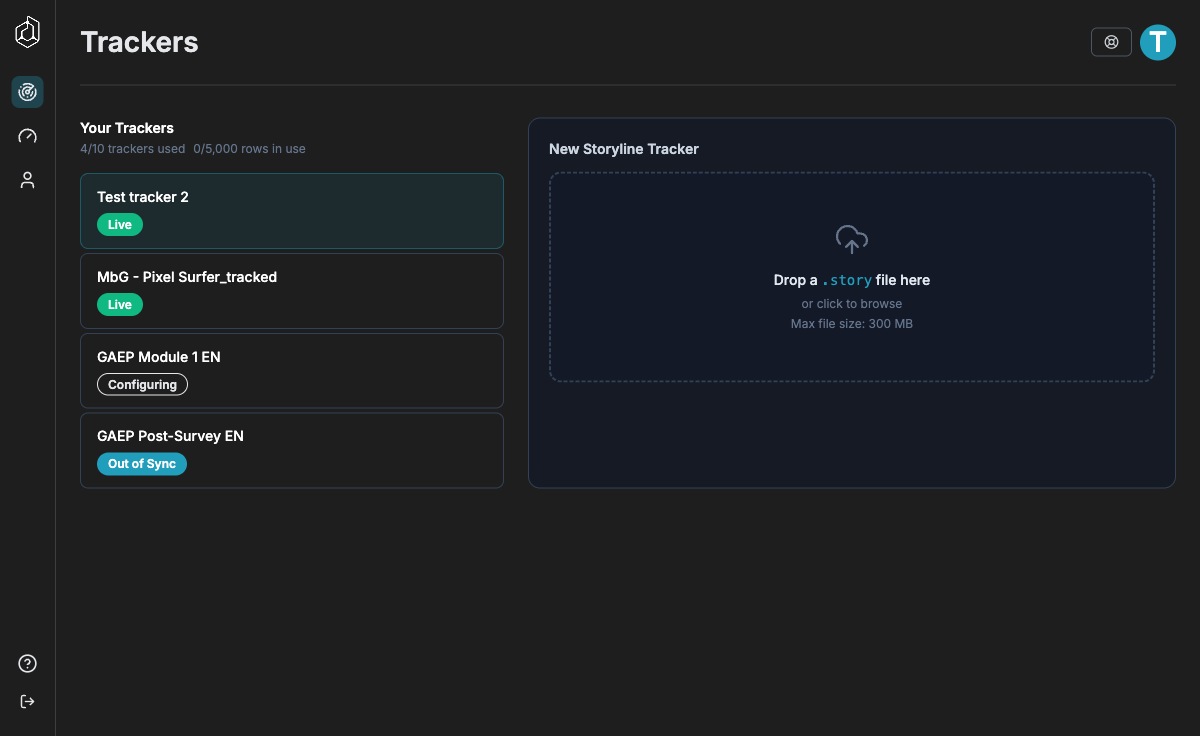Select the Test tracker 2 card
Viewport: 1200px width, 736px height.
[x=292, y=211]
